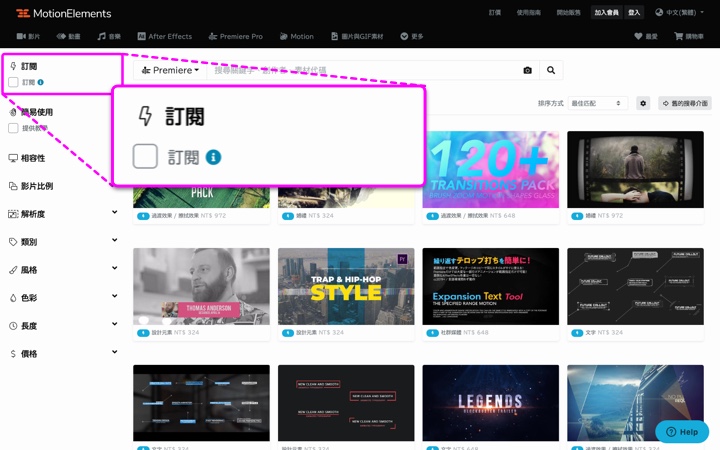The image size is (720, 450).
Task: Open the Expansion Text Tool thumbnail
Action: click(490, 287)
